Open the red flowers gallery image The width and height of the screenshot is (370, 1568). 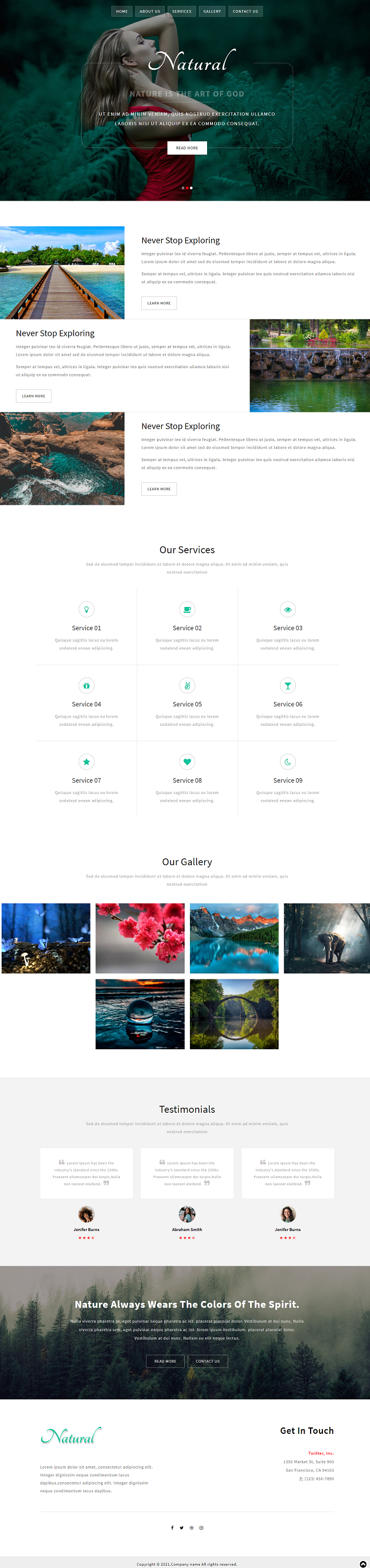(x=140, y=938)
